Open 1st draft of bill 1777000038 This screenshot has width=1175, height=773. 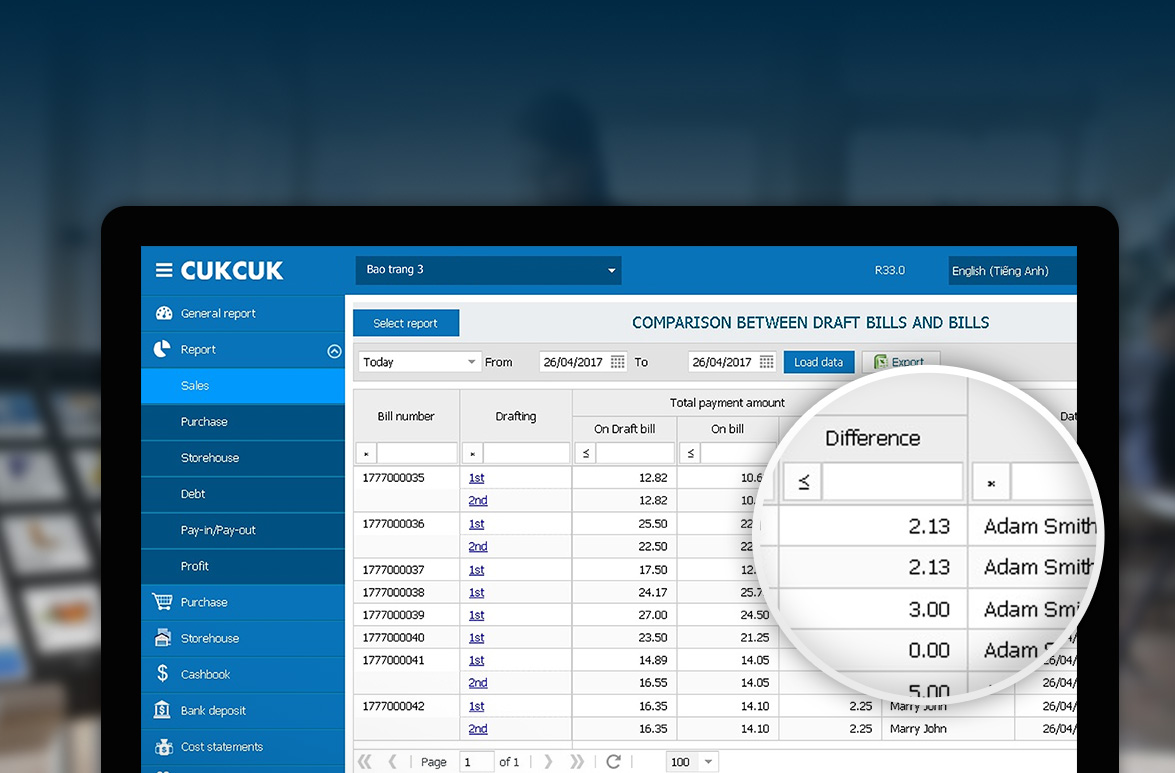pyautogui.click(x=477, y=592)
